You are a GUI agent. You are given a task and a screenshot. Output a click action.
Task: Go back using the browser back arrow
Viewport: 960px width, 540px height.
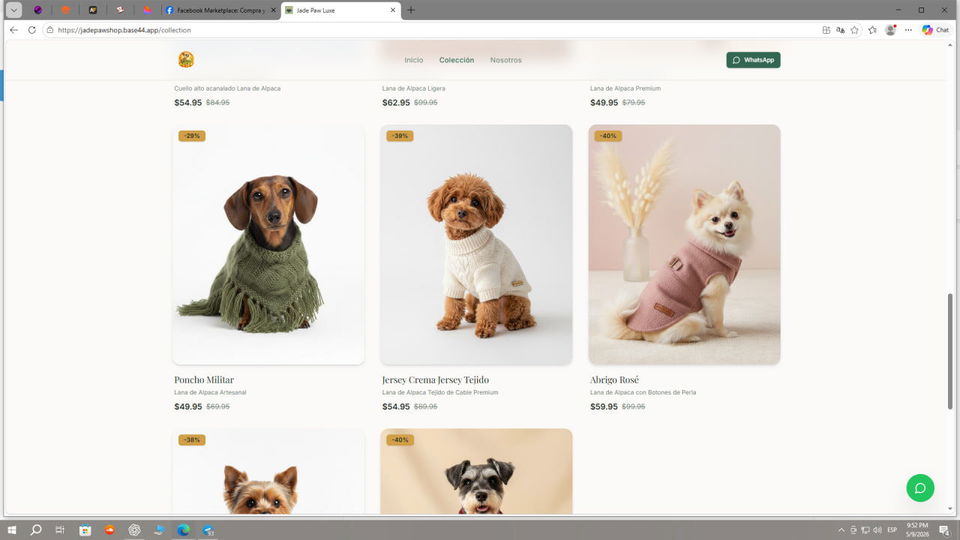13,30
